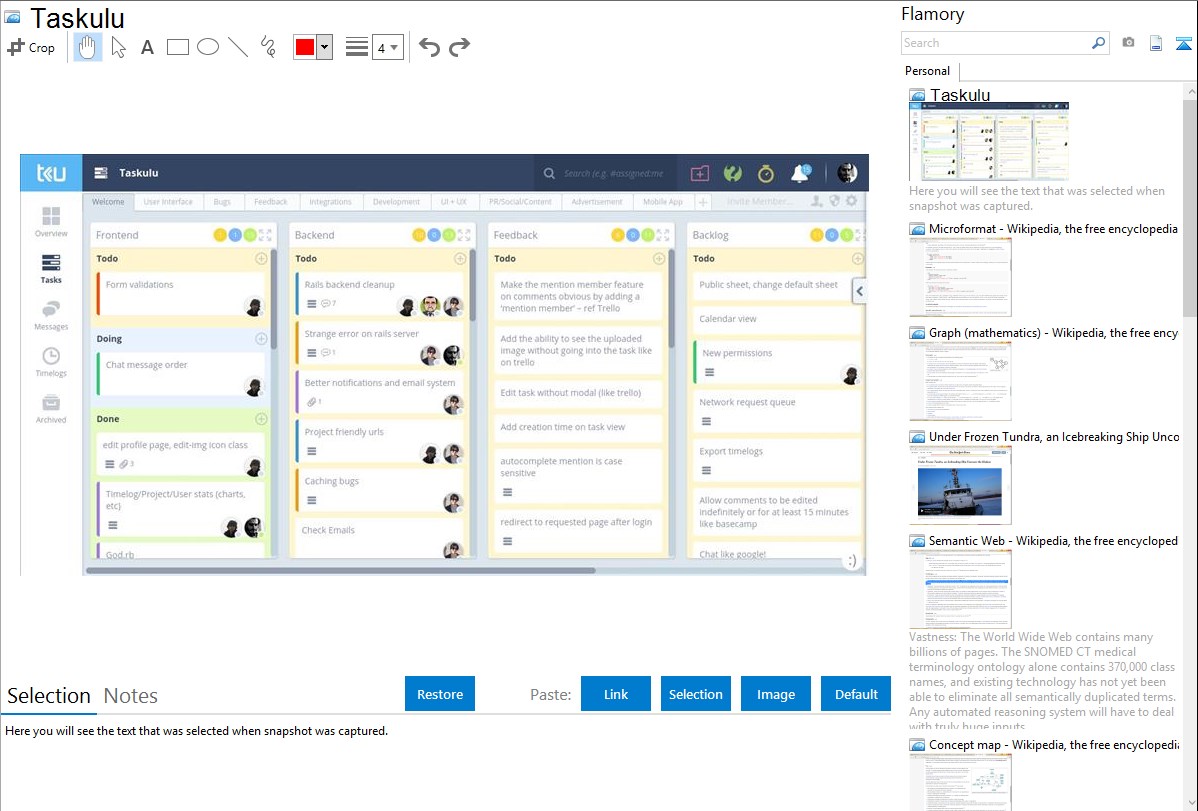Open the Graph (mathematics) Wikipedia snapshot thumbnail
The width and height of the screenshot is (1198, 811).
(x=960, y=380)
